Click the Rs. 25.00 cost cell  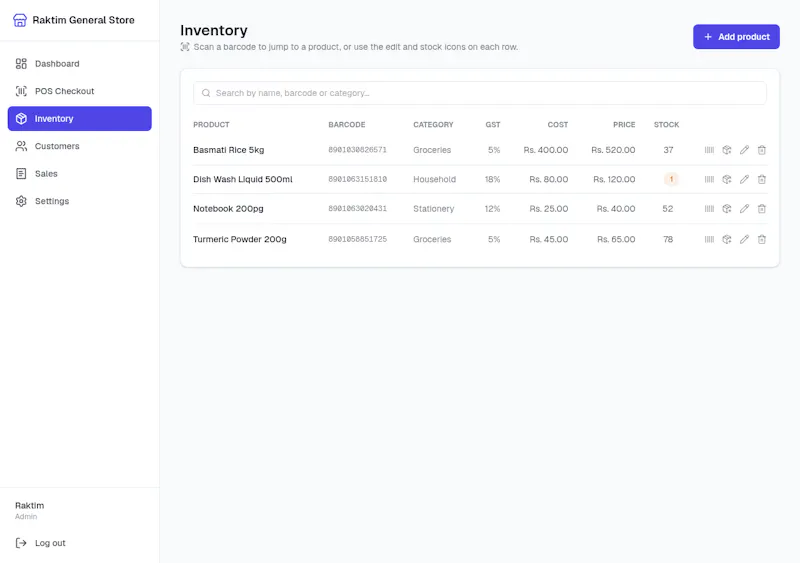click(x=548, y=209)
